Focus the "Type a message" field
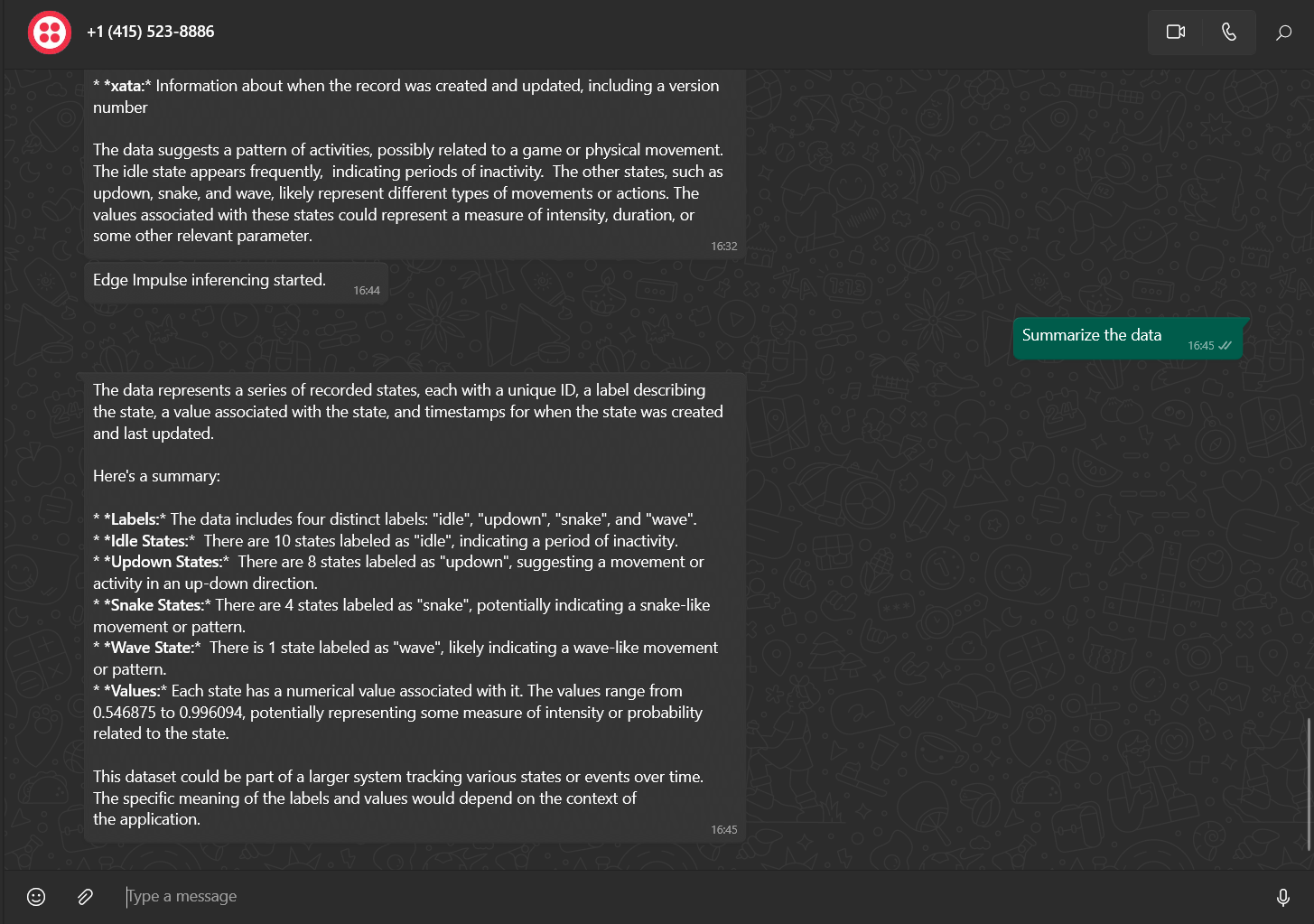 (632, 896)
